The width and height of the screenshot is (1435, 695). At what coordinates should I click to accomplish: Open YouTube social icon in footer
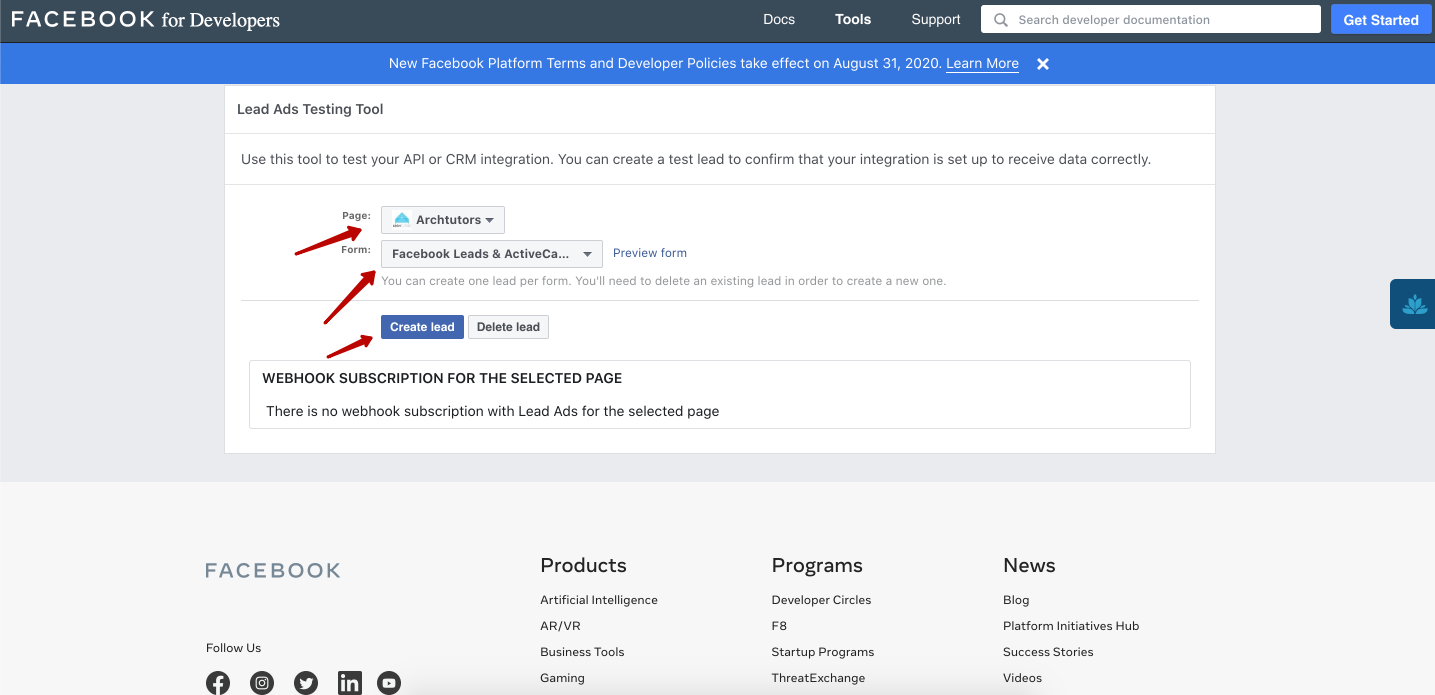coord(389,683)
